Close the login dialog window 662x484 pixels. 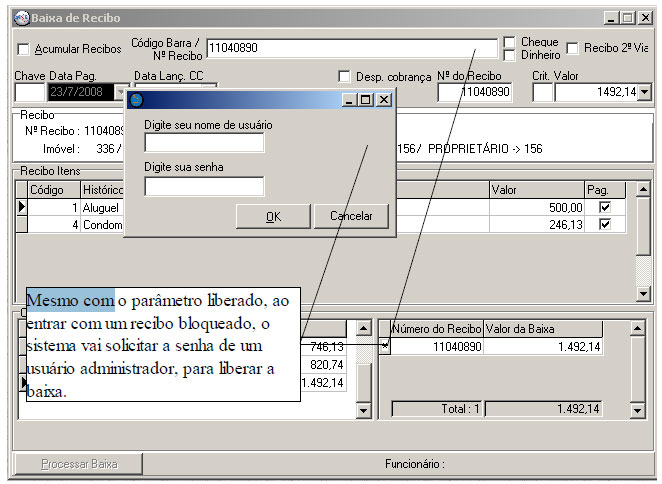click(x=384, y=100)
